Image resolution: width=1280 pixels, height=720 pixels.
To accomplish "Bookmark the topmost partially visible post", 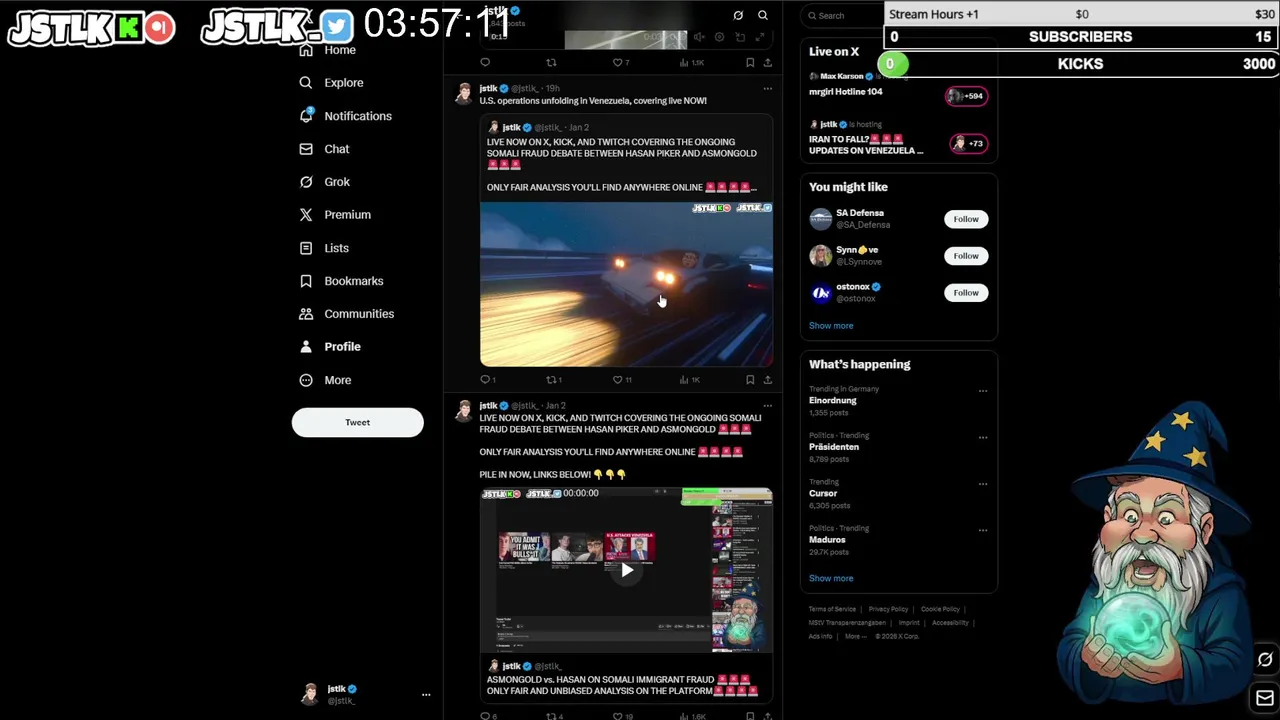I will click(750, 62).
